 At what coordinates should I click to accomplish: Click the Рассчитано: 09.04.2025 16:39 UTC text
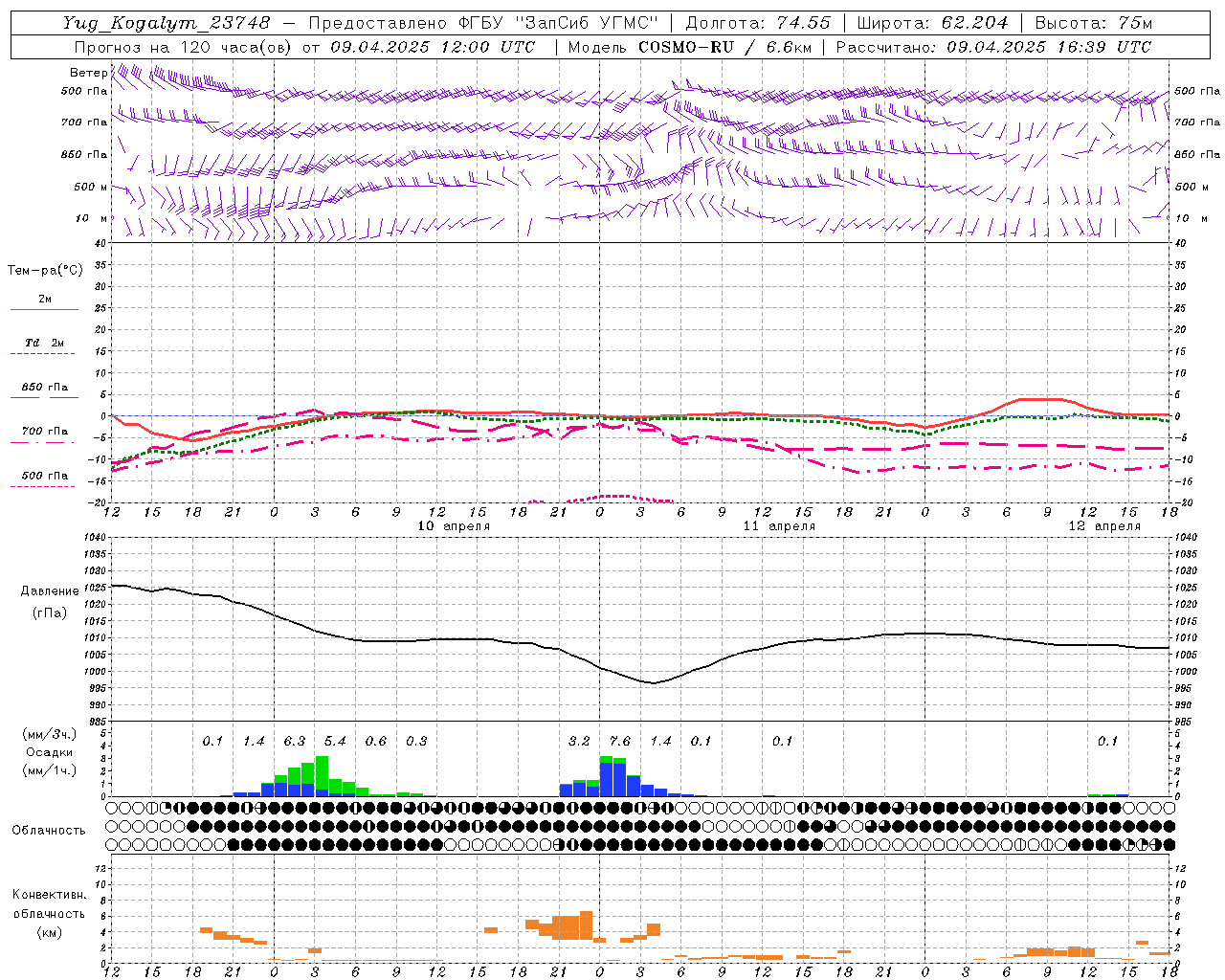[993, 47]
